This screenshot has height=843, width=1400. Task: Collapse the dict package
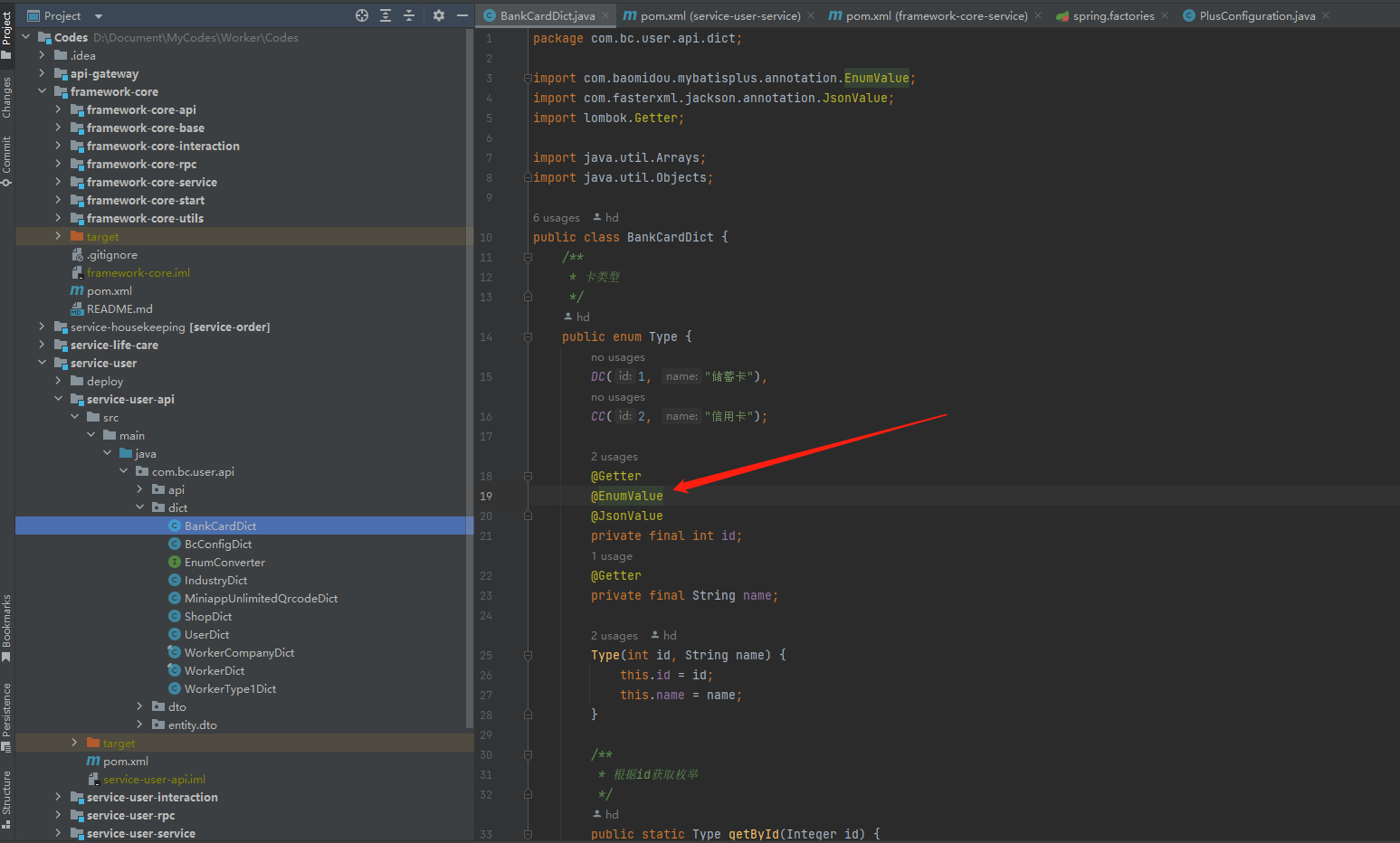coord(139,507)
